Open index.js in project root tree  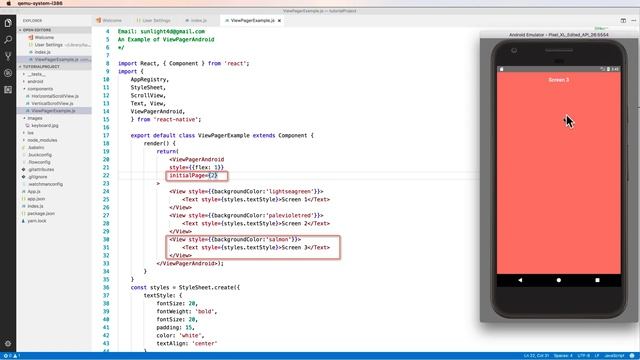click(35, 207)
